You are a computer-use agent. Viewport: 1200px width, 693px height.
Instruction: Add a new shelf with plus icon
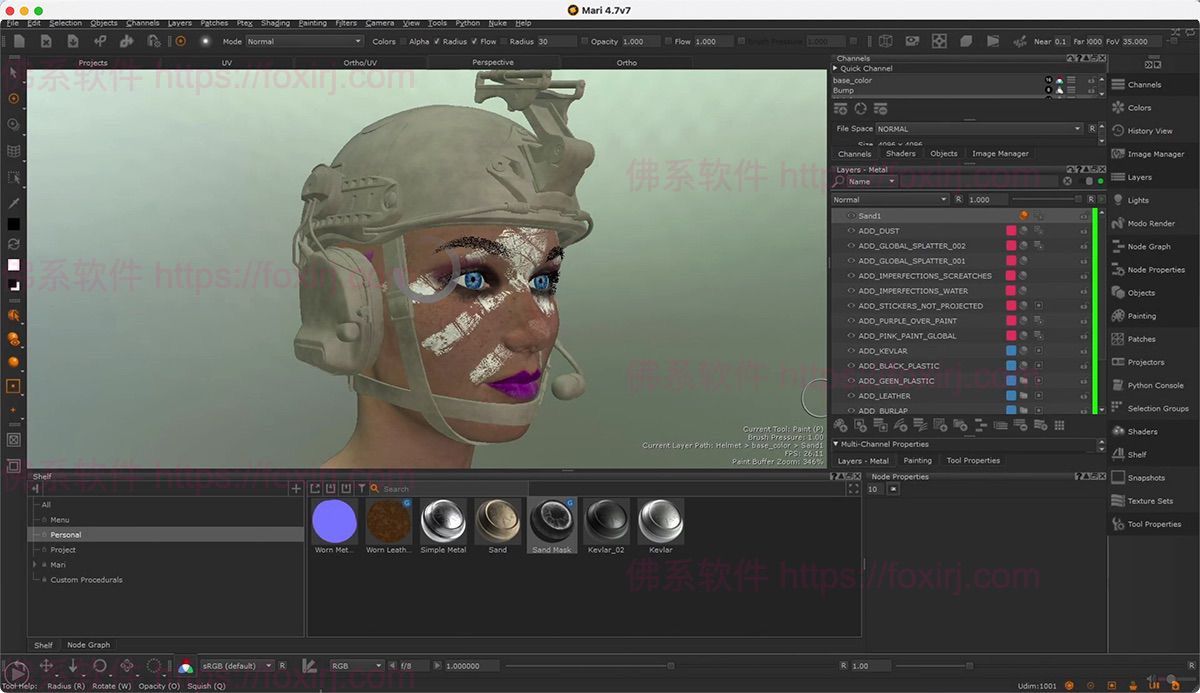[295, 489]
